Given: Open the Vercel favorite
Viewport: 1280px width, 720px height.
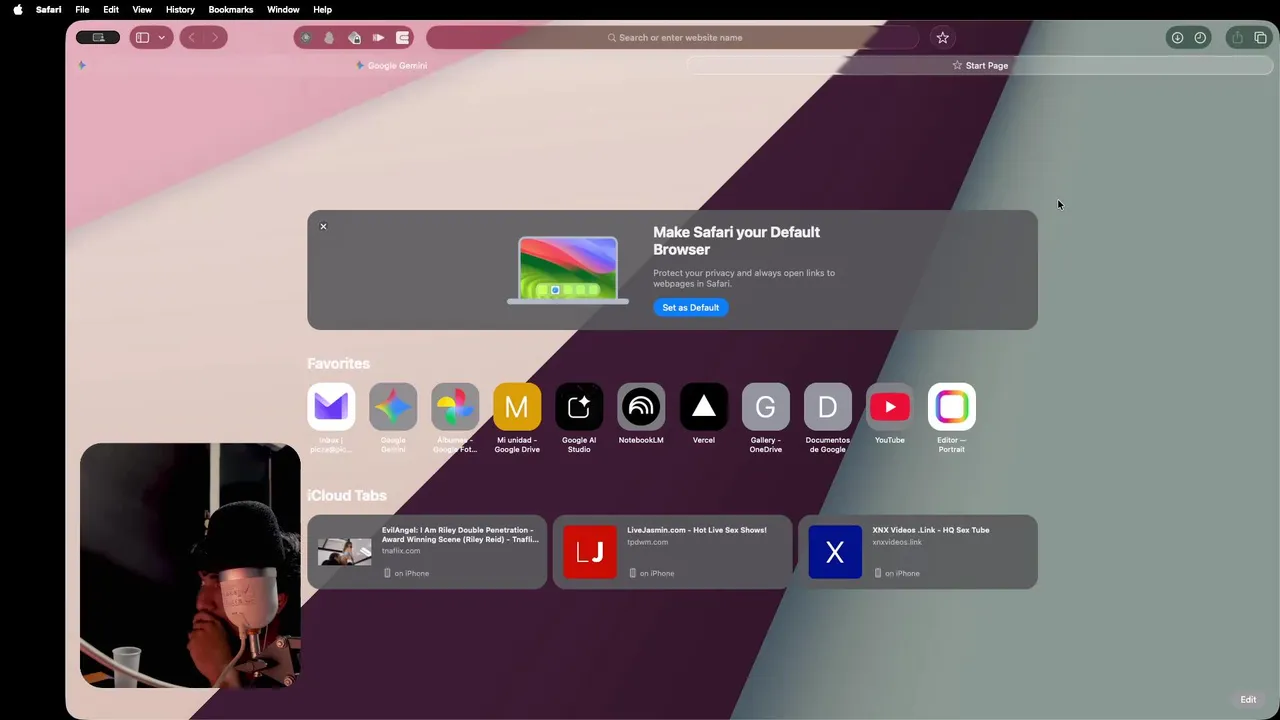Looking at the screenshot, I should pos(704,407).
